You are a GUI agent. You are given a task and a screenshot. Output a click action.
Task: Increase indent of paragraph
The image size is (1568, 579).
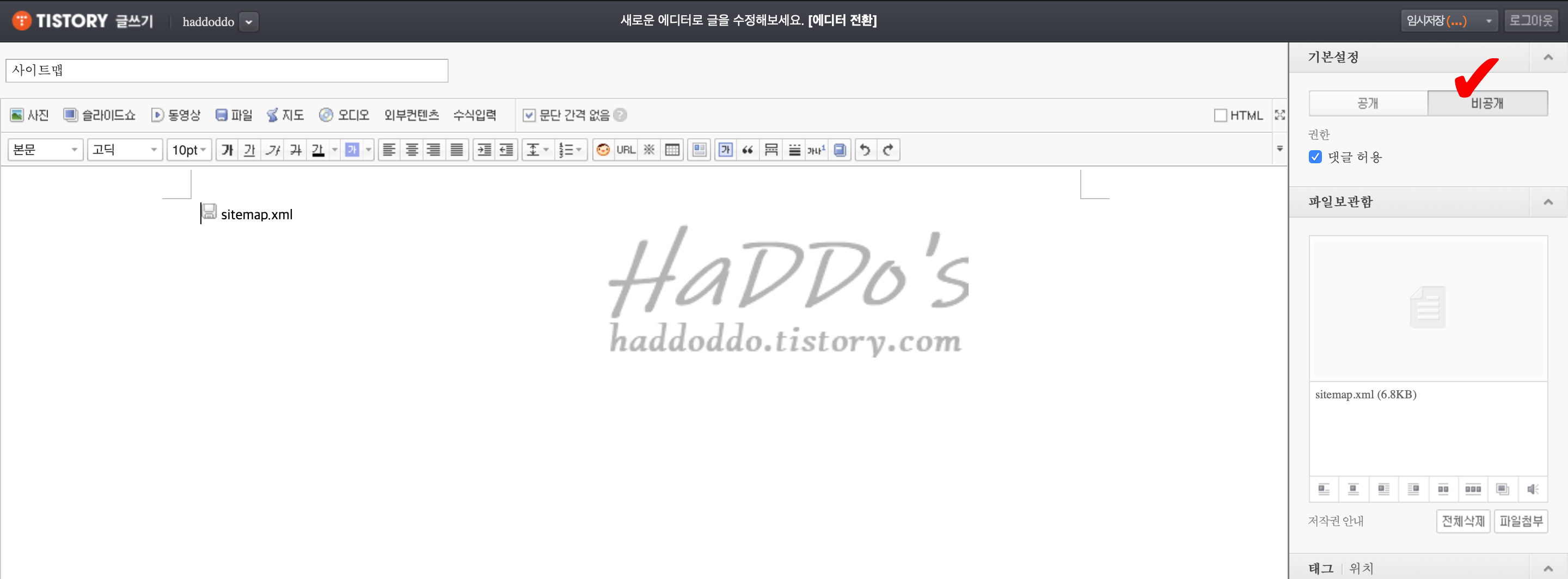(484, 150)
